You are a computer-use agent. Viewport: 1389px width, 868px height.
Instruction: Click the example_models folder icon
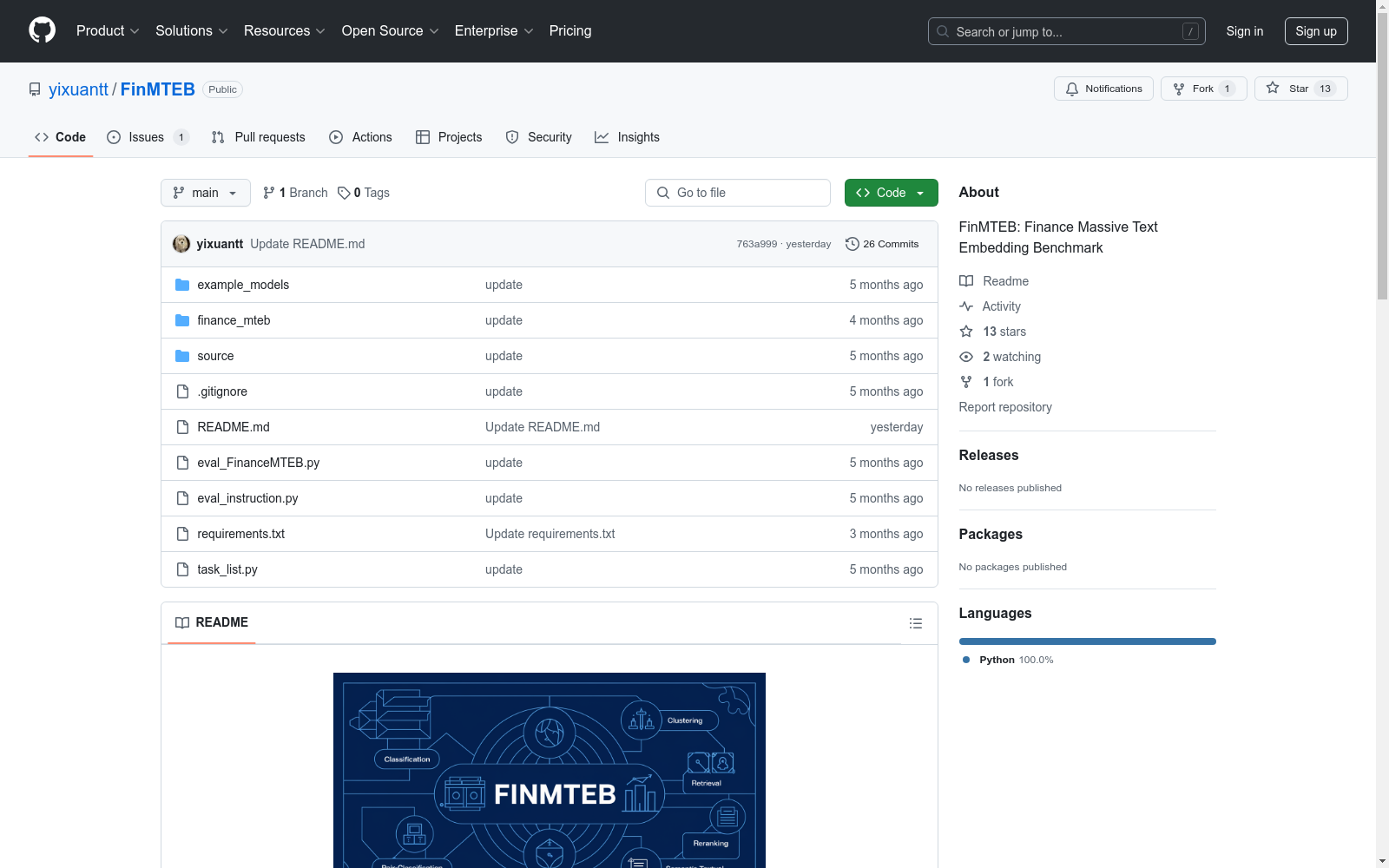(x=182, y=285)
